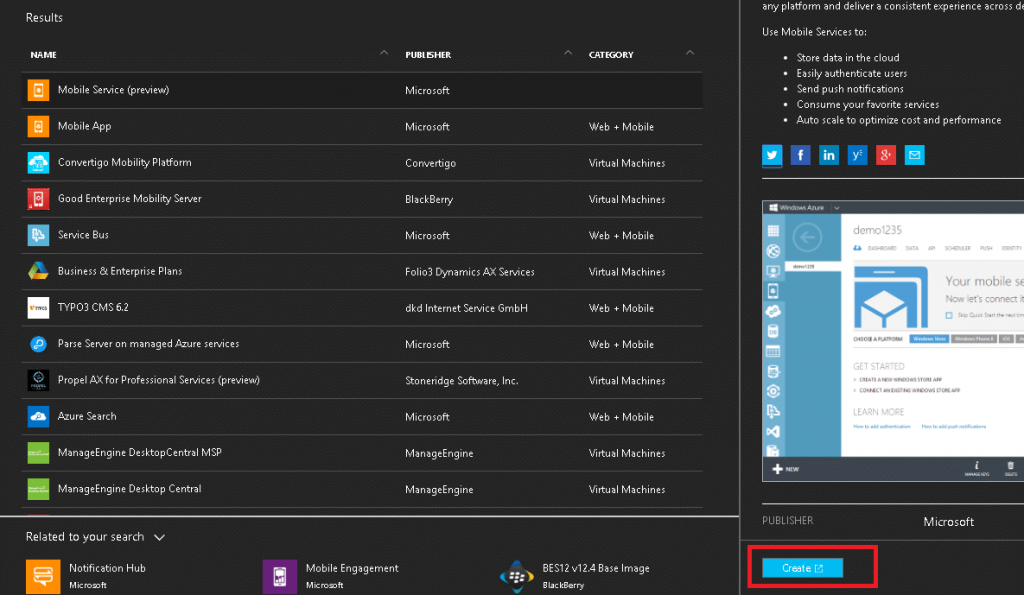The height and width of the screenshot is (595, 1024).
Task: Click the NAME column header
Action: [43, 55]
